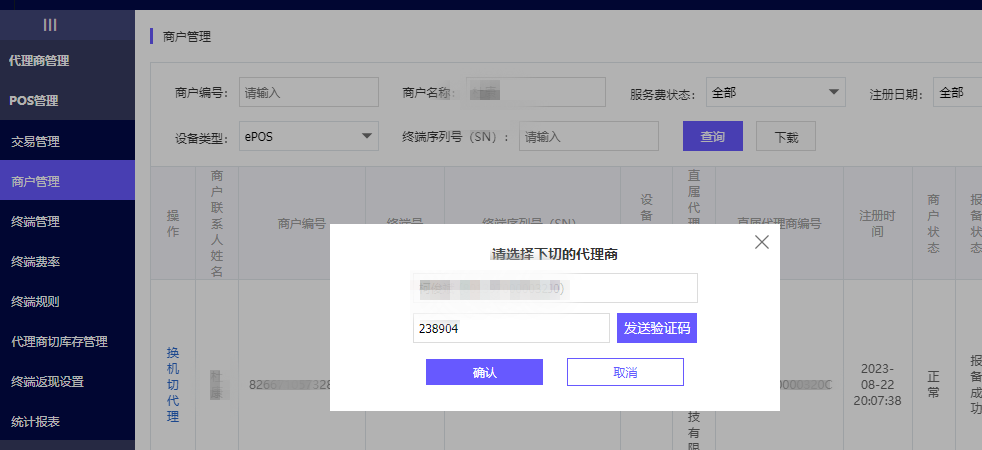Click the 商户联系人姓名 column header
This screenshot has height=450, width=982.
coord(217,223)
